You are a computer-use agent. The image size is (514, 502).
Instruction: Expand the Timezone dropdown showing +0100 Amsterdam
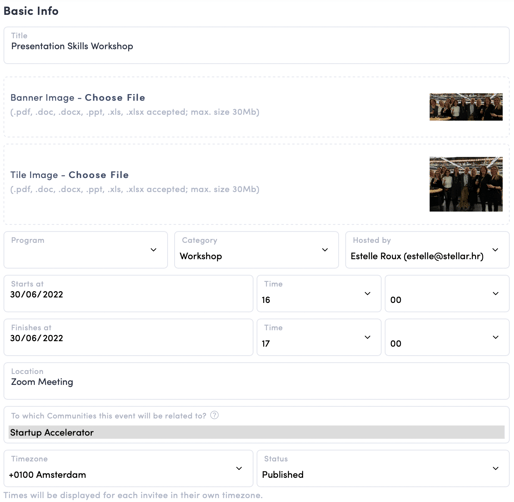[x=128, y=468]
